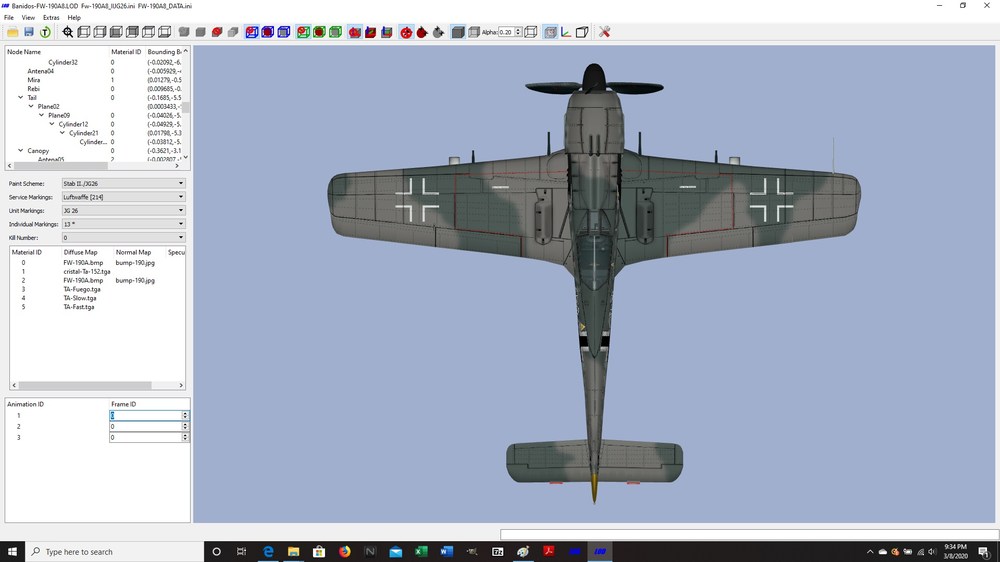Open the Unit Markings dropdown
The width and height of the screenshot is (1000, 562).
(124, 211)
